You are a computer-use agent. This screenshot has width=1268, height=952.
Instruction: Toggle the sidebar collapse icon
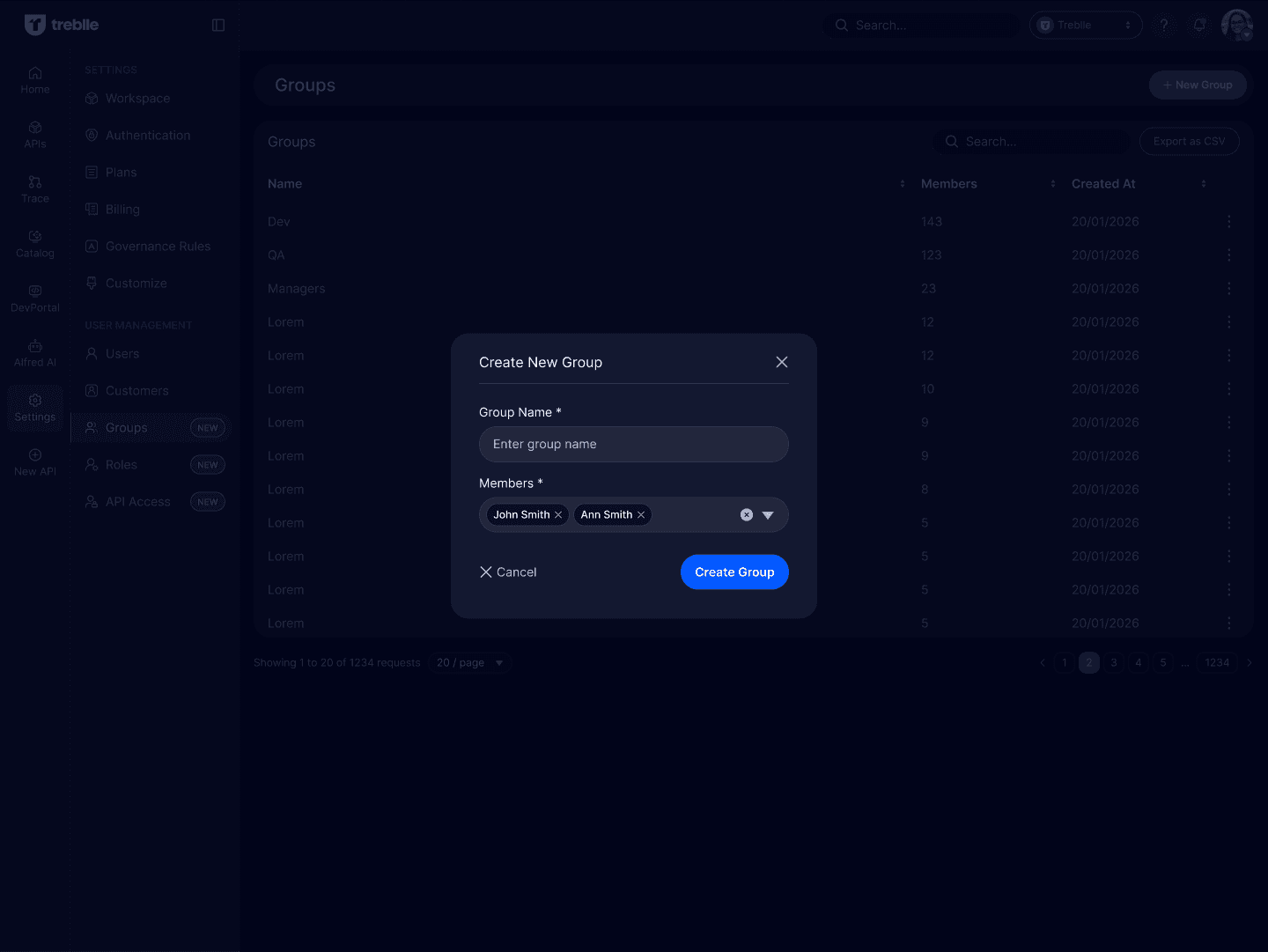(218, 26)
